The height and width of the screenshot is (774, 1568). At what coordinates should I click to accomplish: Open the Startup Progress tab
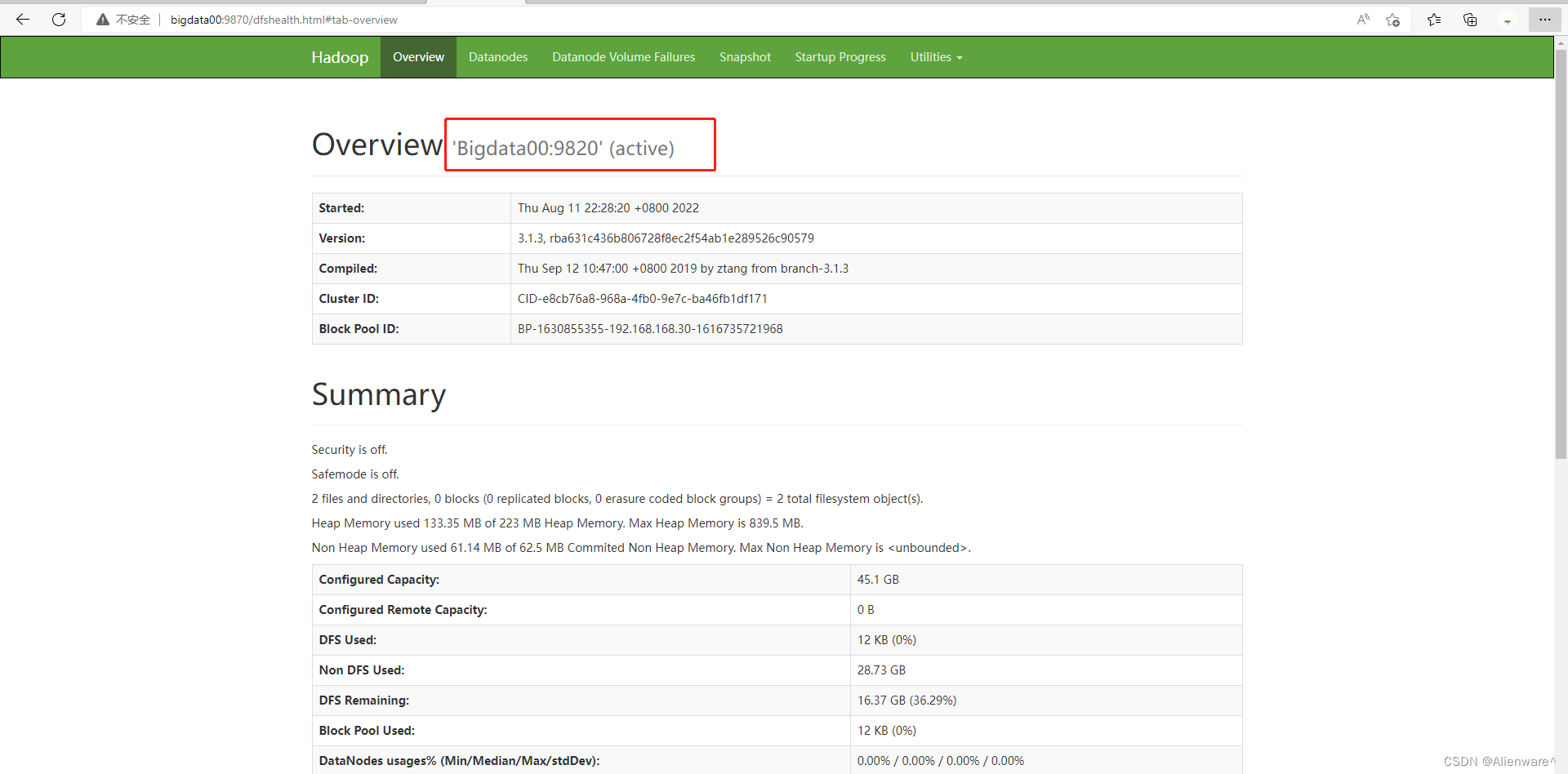point(840,57)
